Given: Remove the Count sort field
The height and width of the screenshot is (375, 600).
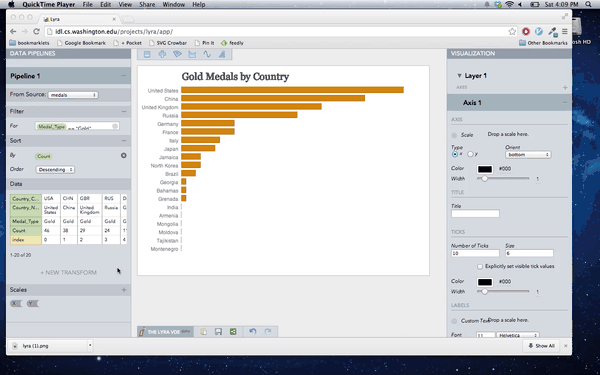Looking at the screenshot, I should (x=124, y=156).
